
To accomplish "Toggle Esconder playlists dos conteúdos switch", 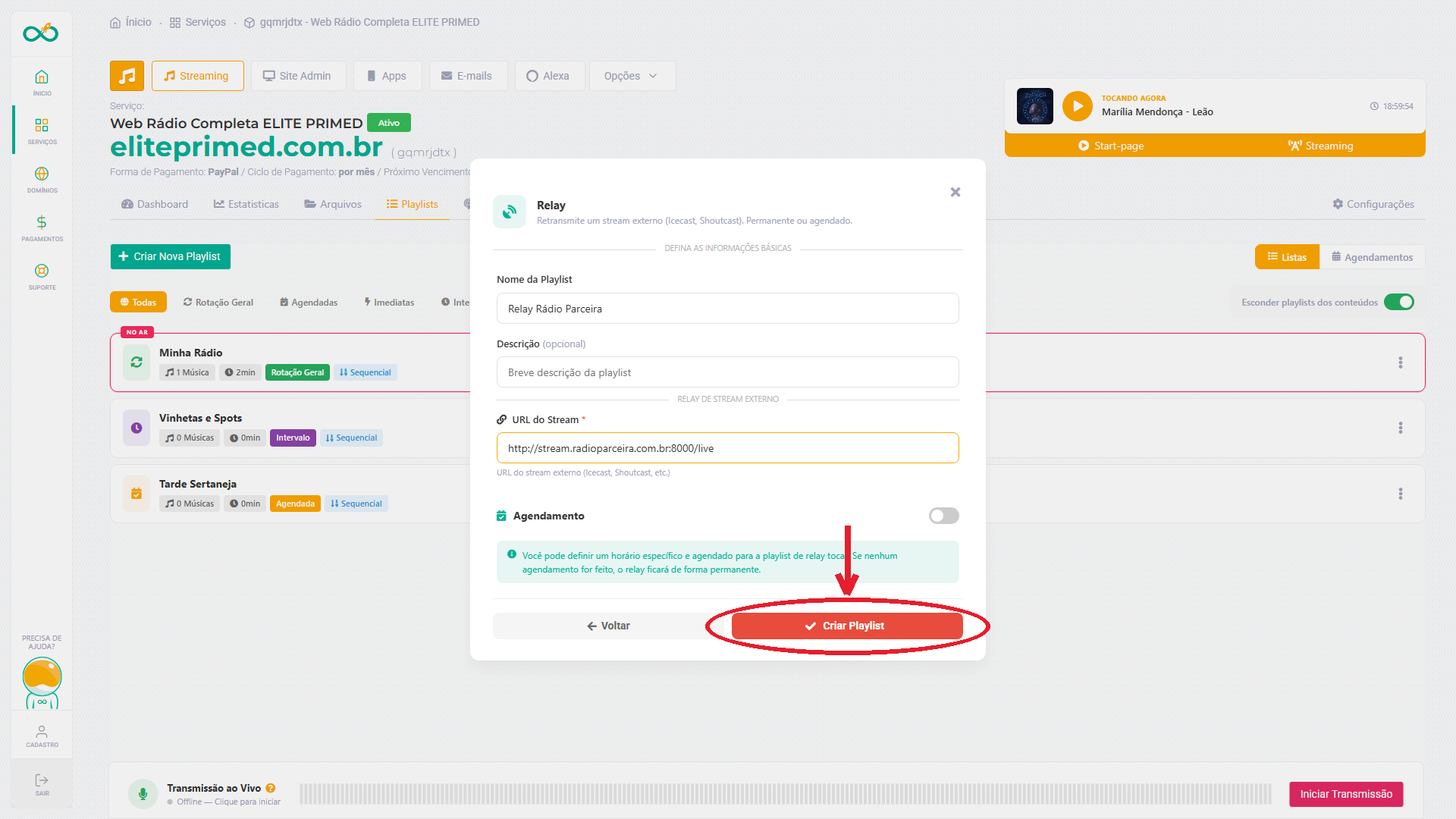I will click(1399, 302).
